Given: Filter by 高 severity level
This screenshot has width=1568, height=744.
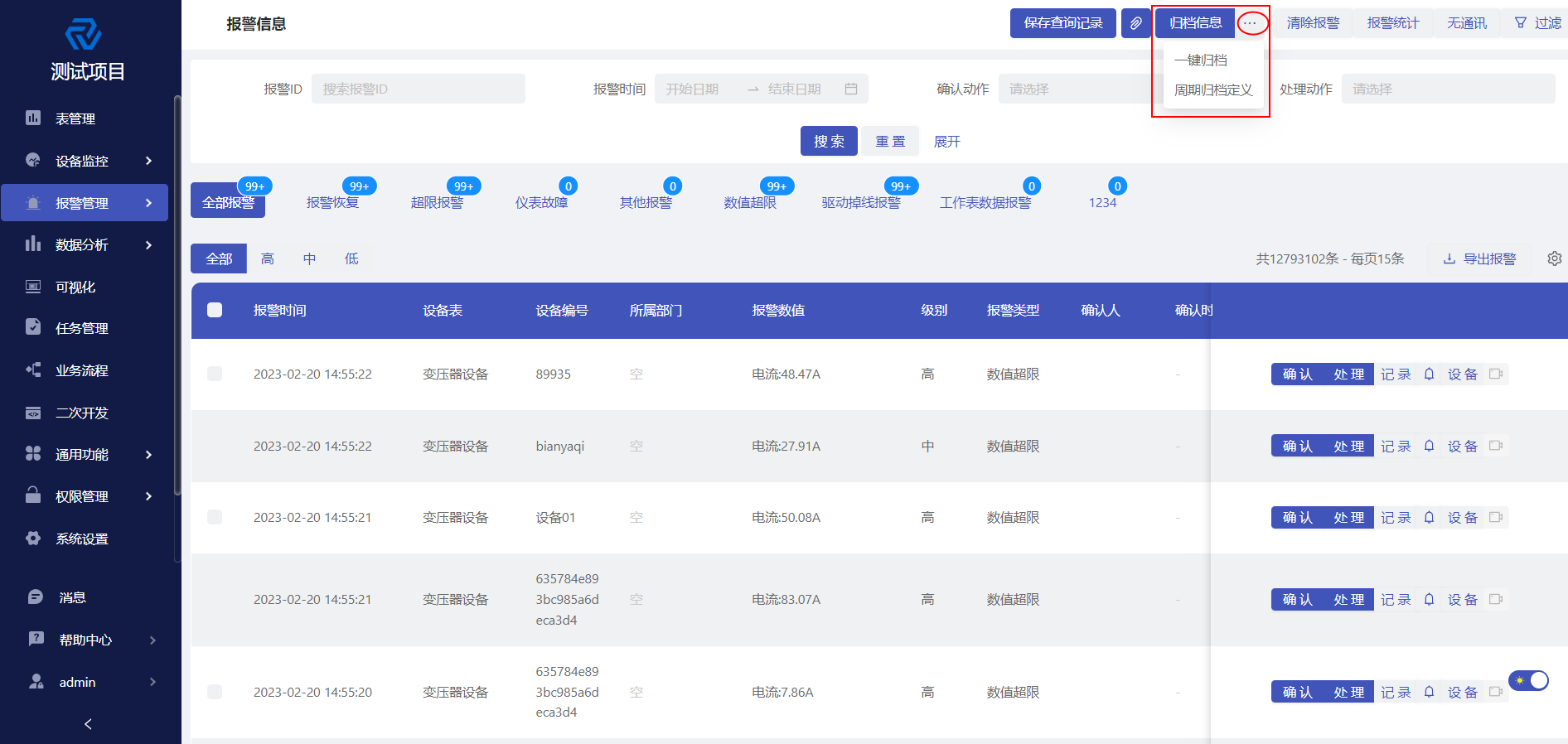Looking at the screenshot, I should click(x=268, y=258).
